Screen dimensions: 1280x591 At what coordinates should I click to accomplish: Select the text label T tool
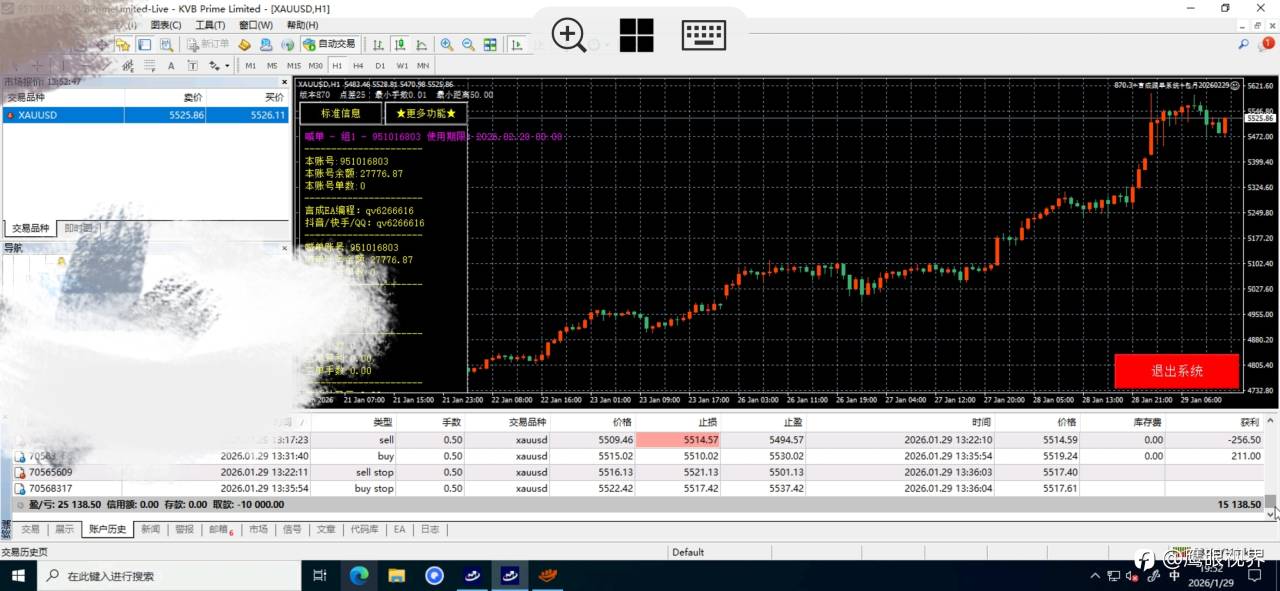point(193,66)
